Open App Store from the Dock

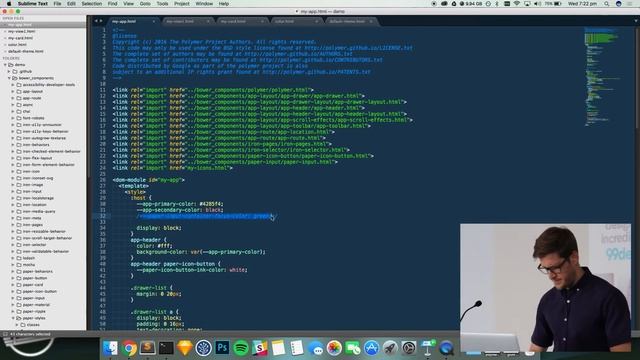tap(371, 348)
